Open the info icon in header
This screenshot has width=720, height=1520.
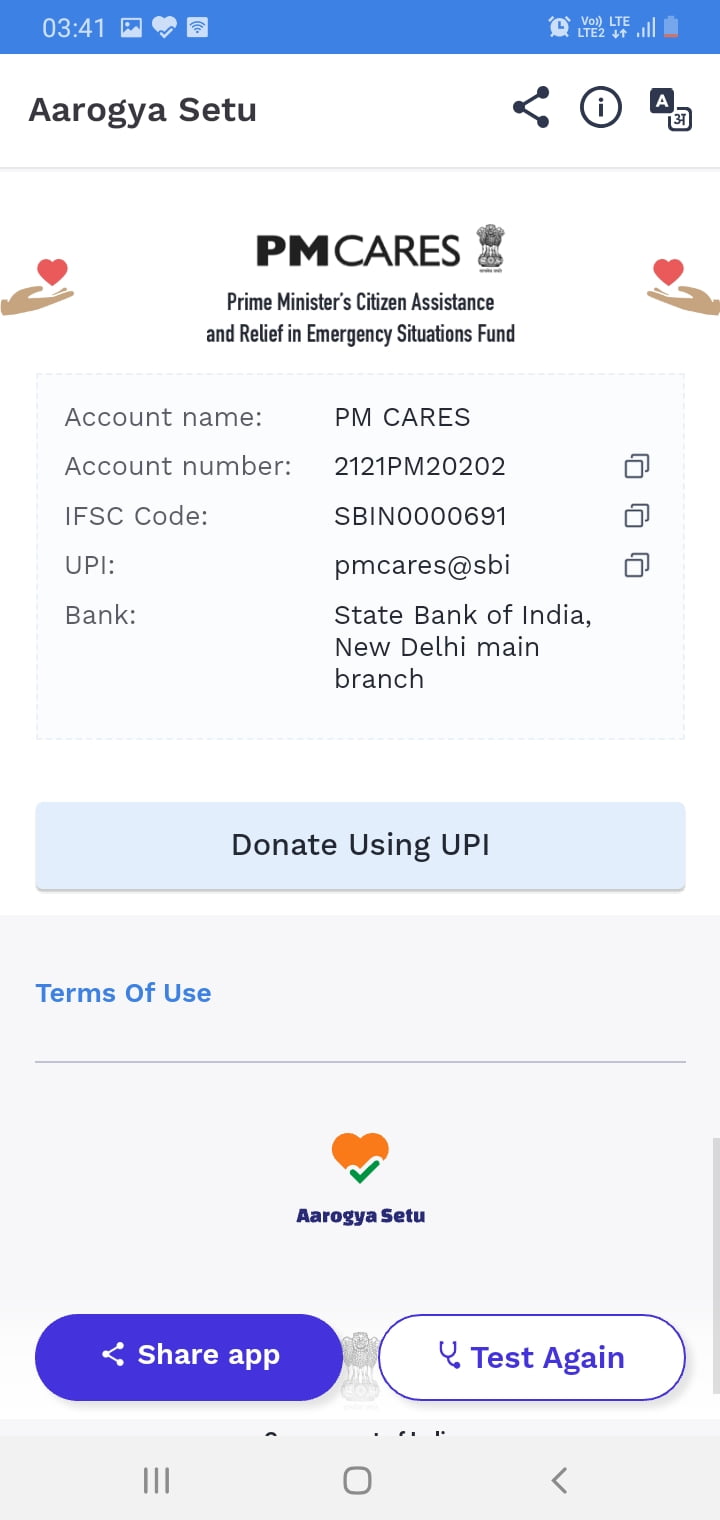[601, 108]
